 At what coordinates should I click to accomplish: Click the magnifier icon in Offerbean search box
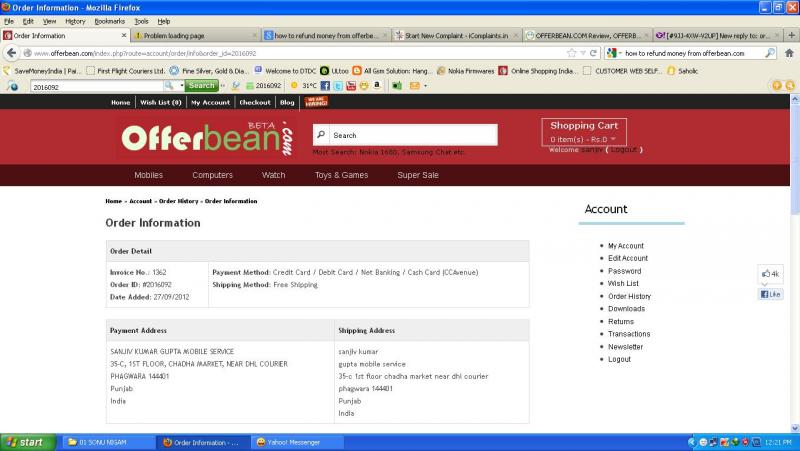pos(321,135)
